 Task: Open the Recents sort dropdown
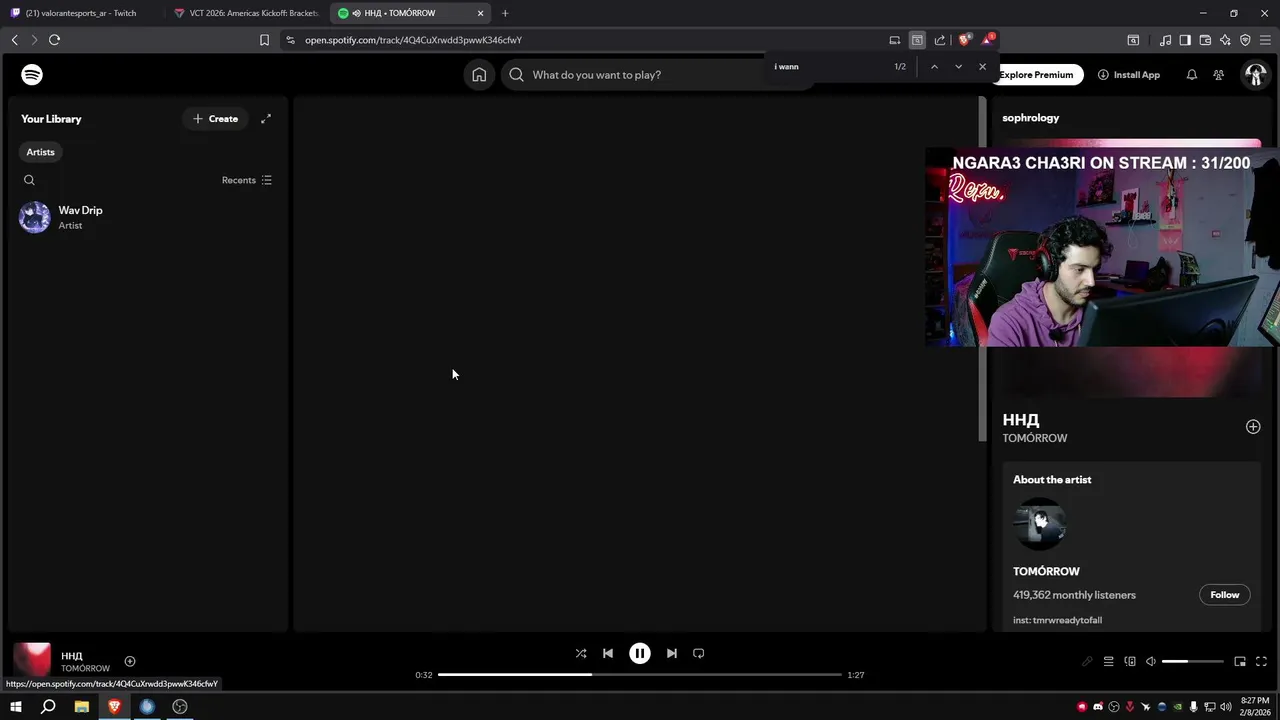click(247, 180)
